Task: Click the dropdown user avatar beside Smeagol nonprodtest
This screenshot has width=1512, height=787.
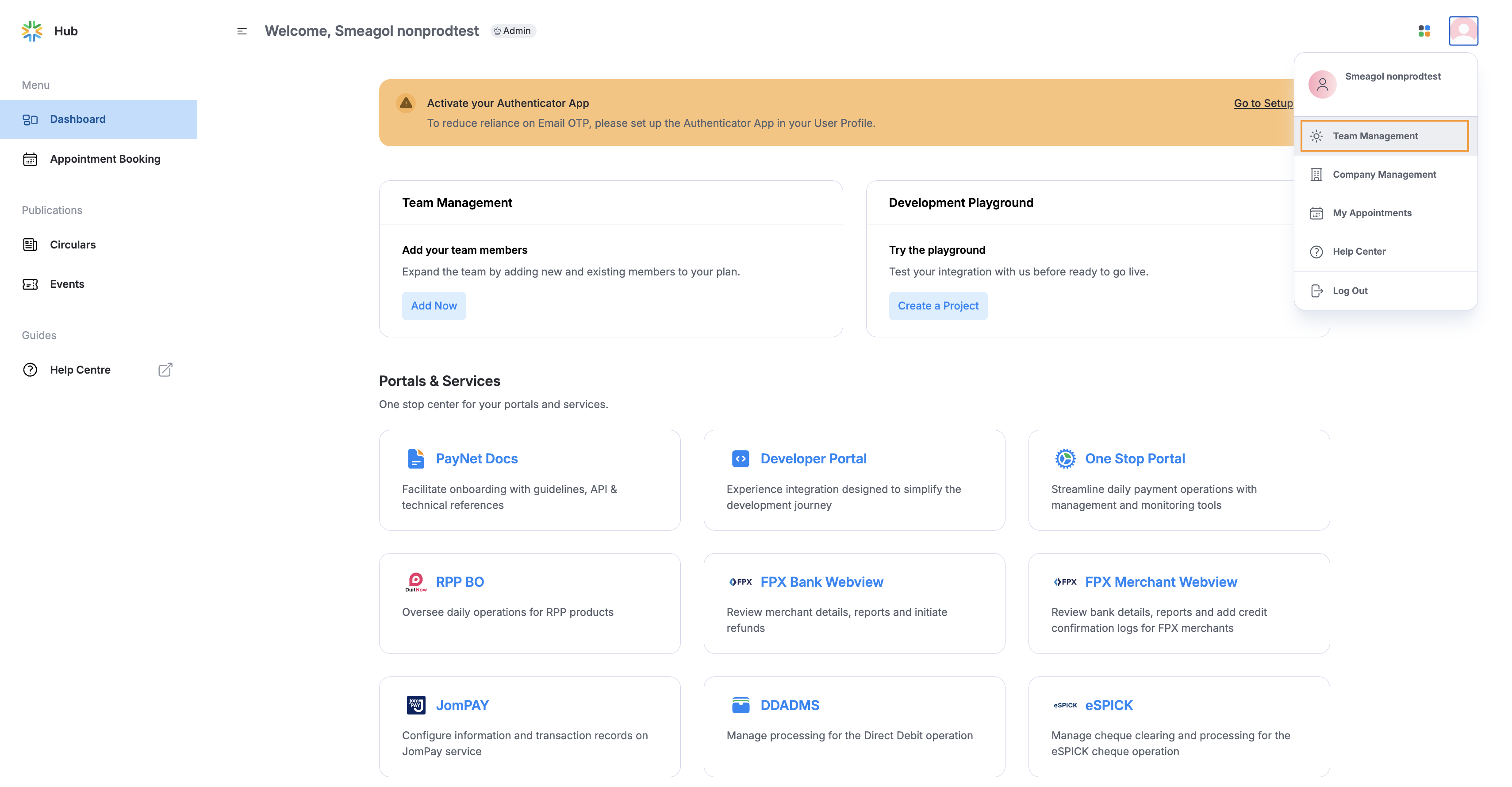Action: pos(1322,84)
